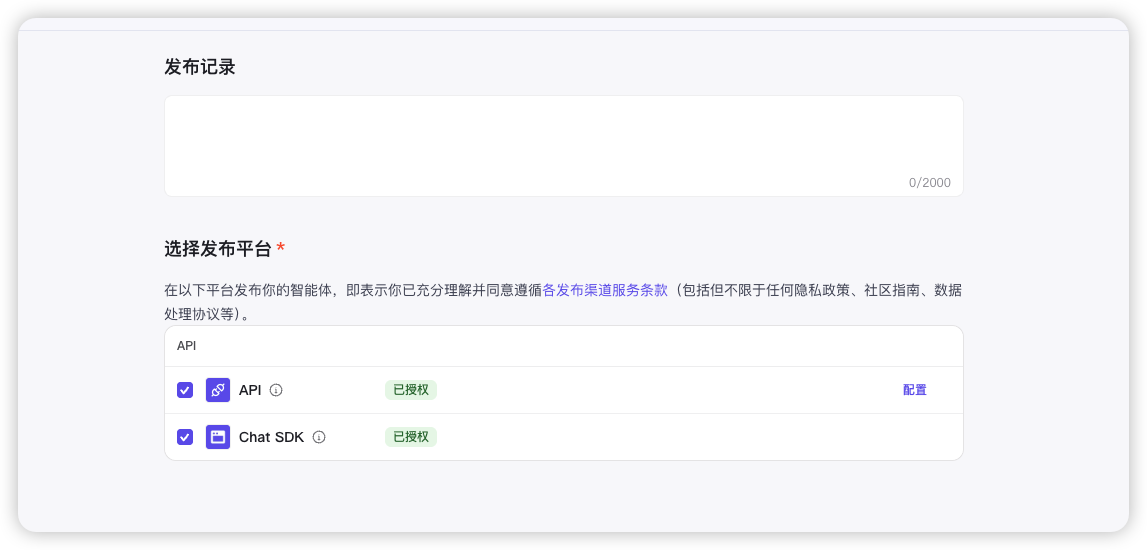This screenshot has width=1147, height=550.
Task: Click the 发布记录 heading
Action: click(x=200, y=67)
